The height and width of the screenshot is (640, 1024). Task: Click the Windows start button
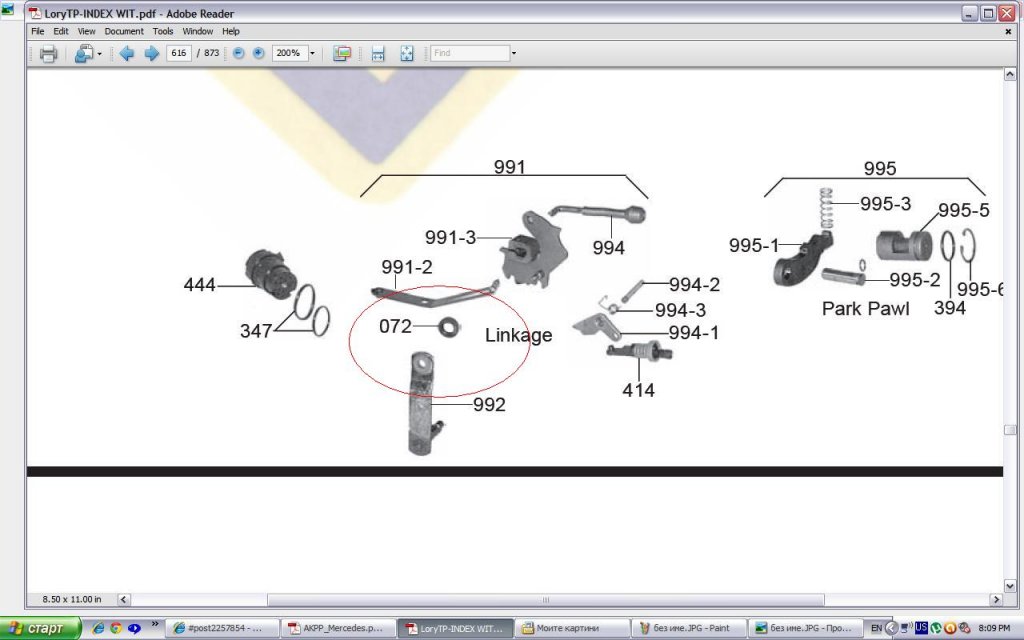click(x=40, y=628)
